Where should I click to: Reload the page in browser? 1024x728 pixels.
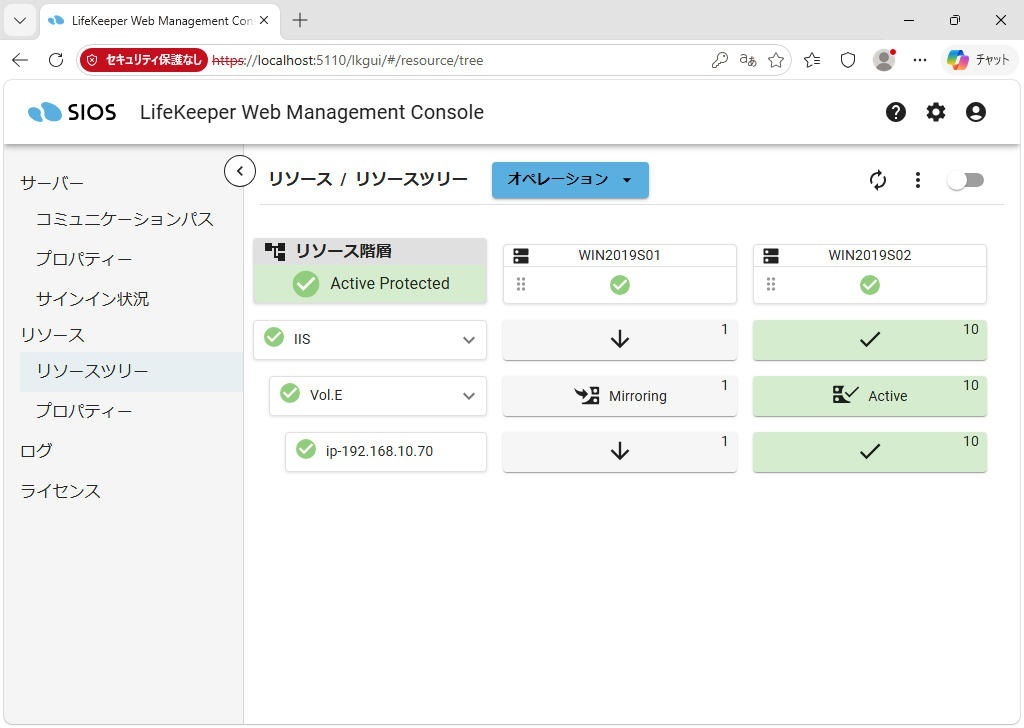click(x=56, y=60)
